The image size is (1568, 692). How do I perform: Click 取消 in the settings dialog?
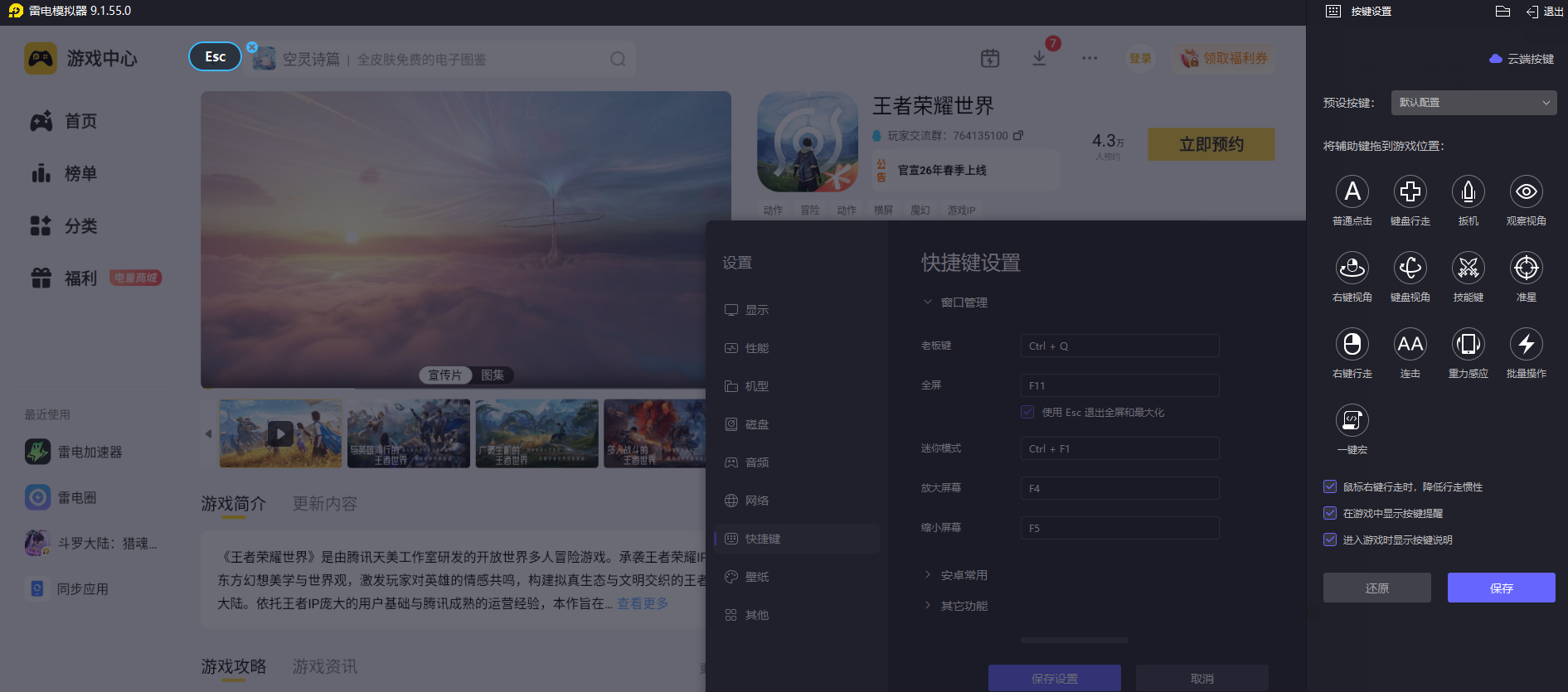click(1202, 678)
